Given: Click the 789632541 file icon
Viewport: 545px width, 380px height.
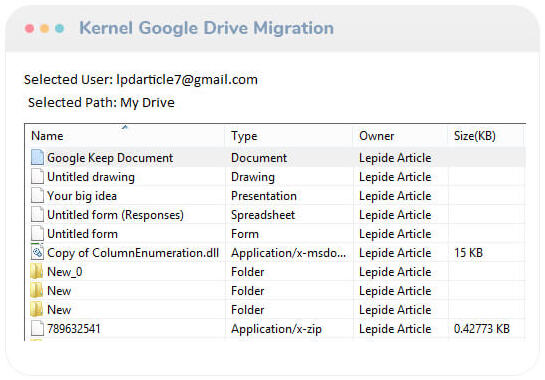Looking at the screenshot, I should [x=37, y=329].
